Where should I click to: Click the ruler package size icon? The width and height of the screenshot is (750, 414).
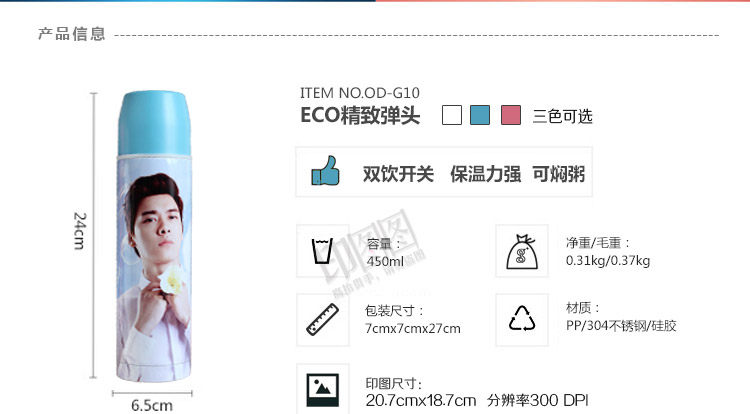click(322, 319)
